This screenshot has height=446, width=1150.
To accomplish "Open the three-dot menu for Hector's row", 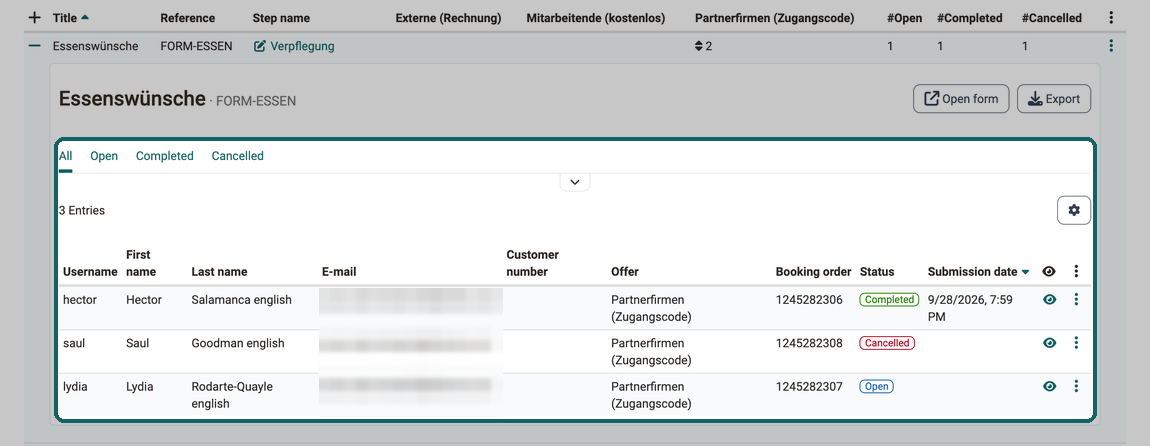I will click(x=1076, y=299).
